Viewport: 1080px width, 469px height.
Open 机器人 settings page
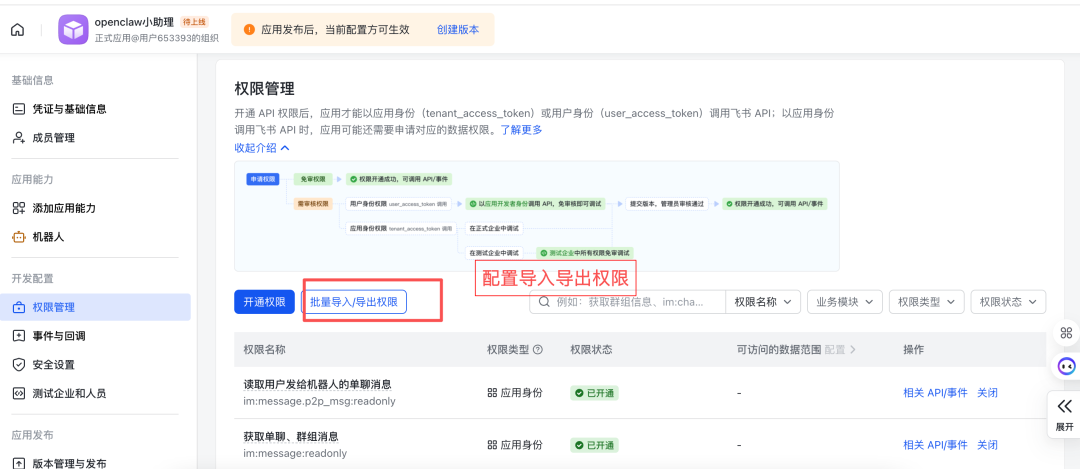(48, 237)
